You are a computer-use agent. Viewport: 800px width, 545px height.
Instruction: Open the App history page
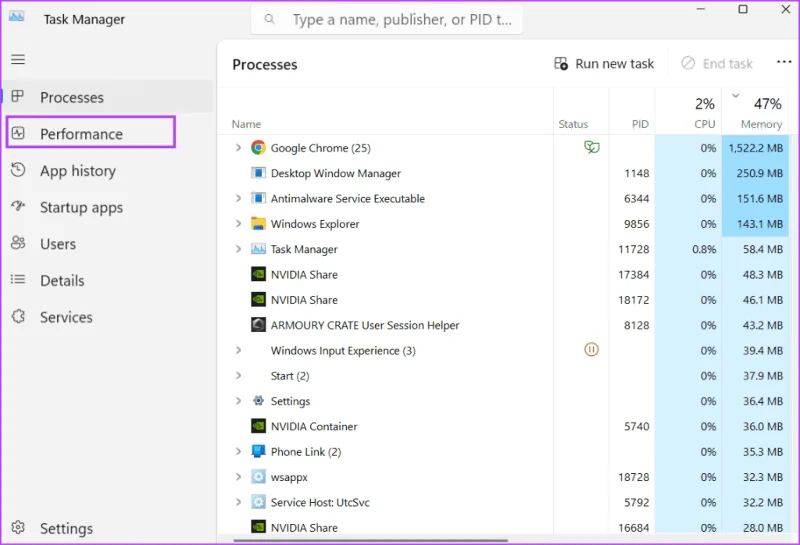pos(108,170)
